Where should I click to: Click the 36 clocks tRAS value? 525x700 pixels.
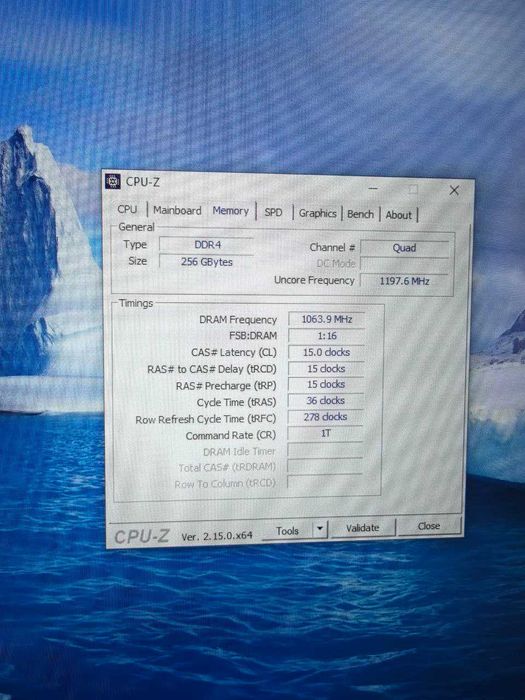(x=326, y=401)
